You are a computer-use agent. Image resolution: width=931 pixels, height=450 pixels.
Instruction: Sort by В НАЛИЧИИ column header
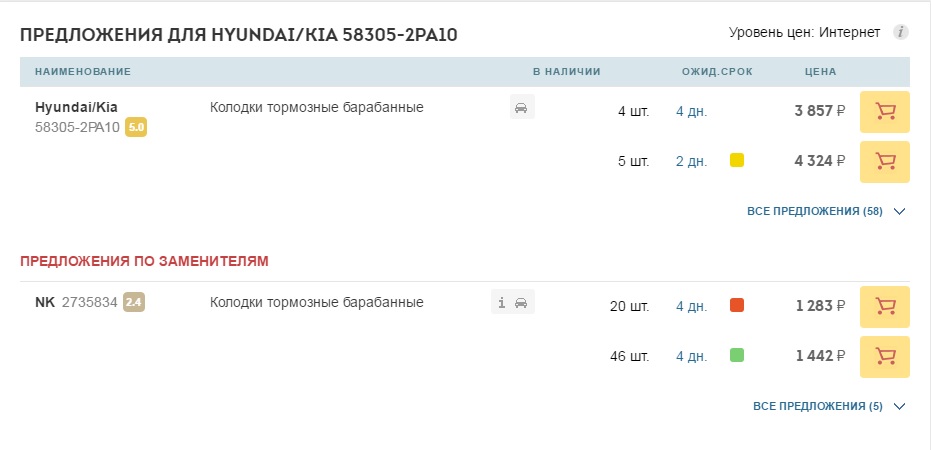[566, 72]
